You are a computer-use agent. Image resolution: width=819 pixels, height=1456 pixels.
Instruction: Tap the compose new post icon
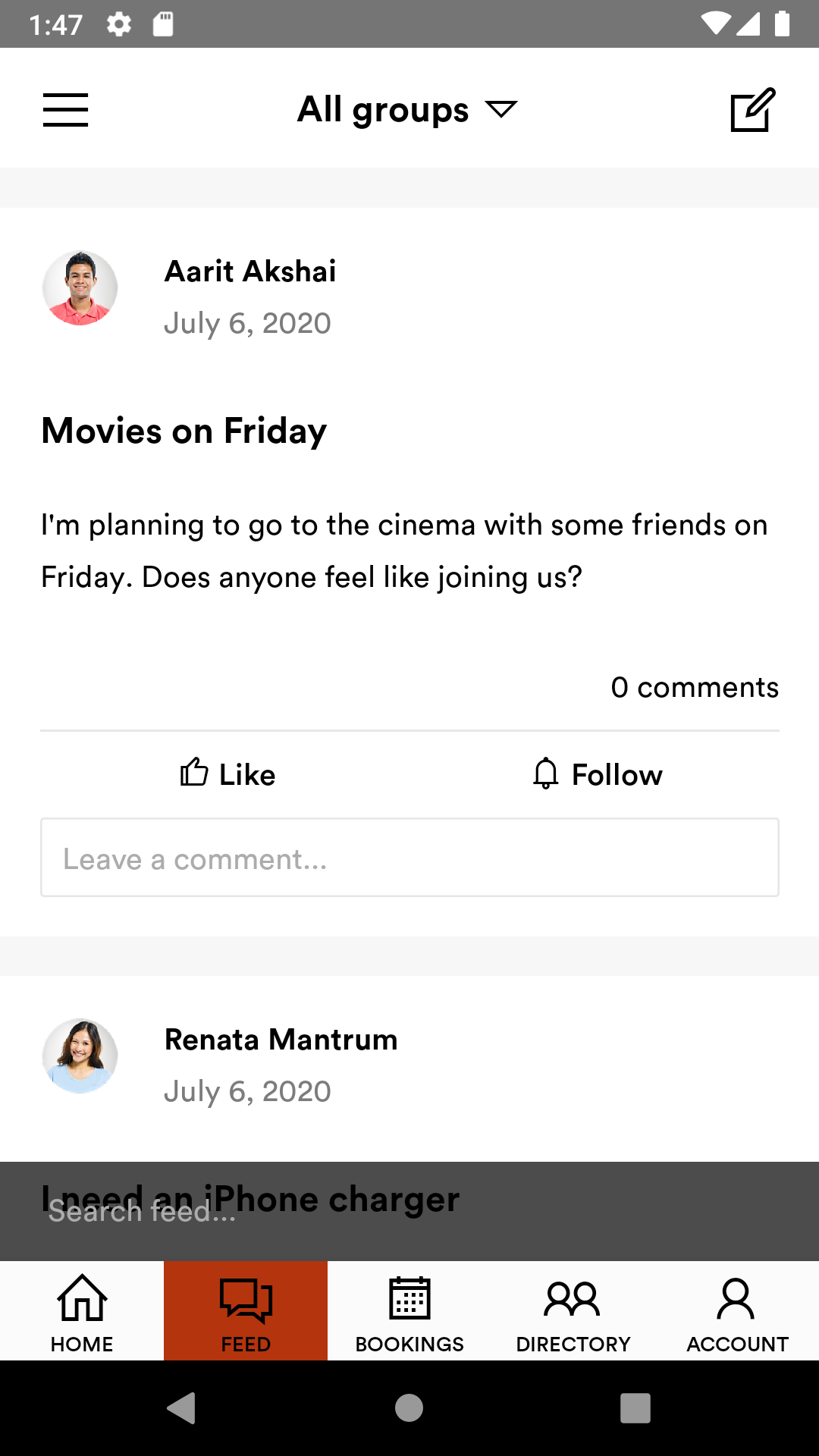coord(752,110)
